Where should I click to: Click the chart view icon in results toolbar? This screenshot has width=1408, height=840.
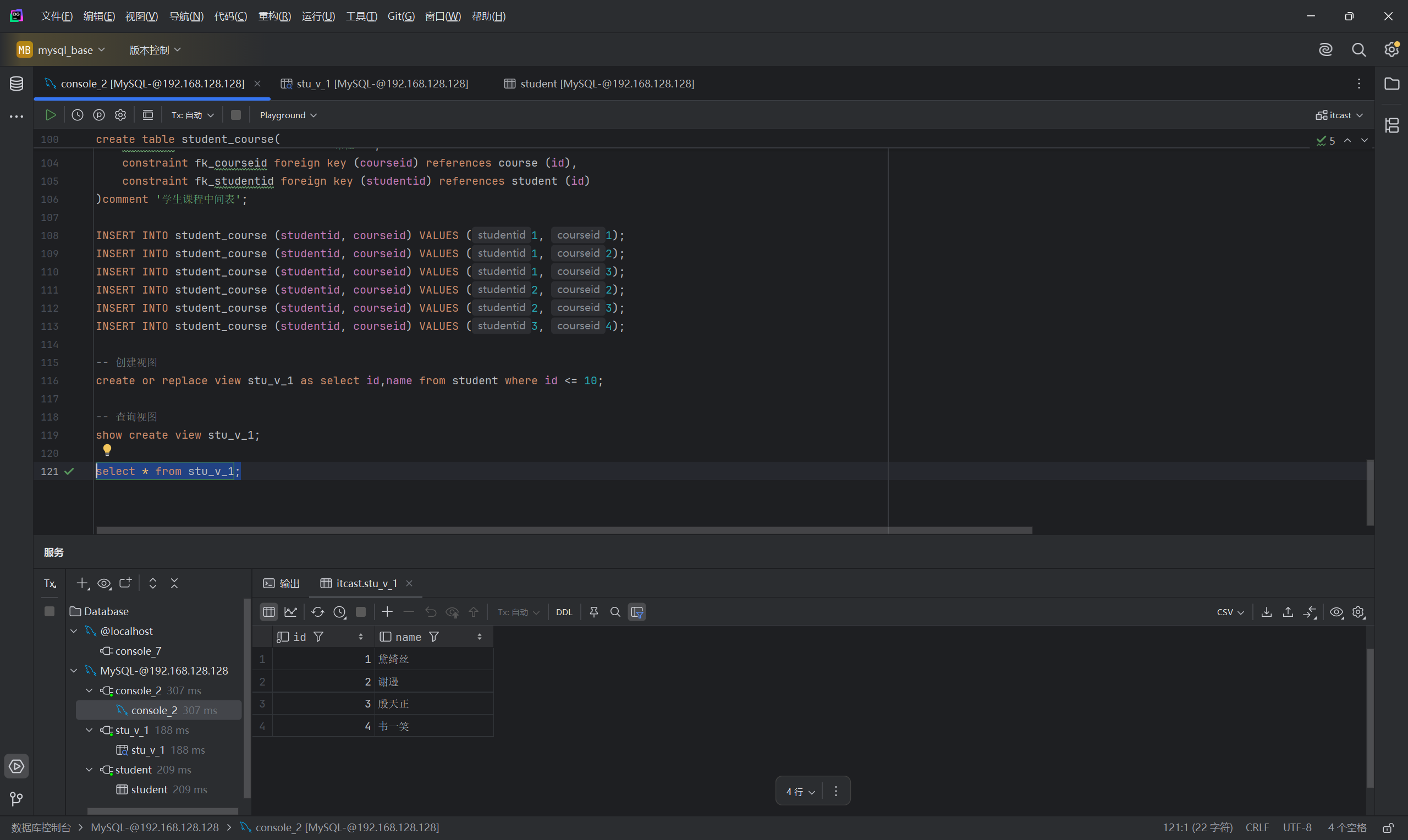coord(290,612)
